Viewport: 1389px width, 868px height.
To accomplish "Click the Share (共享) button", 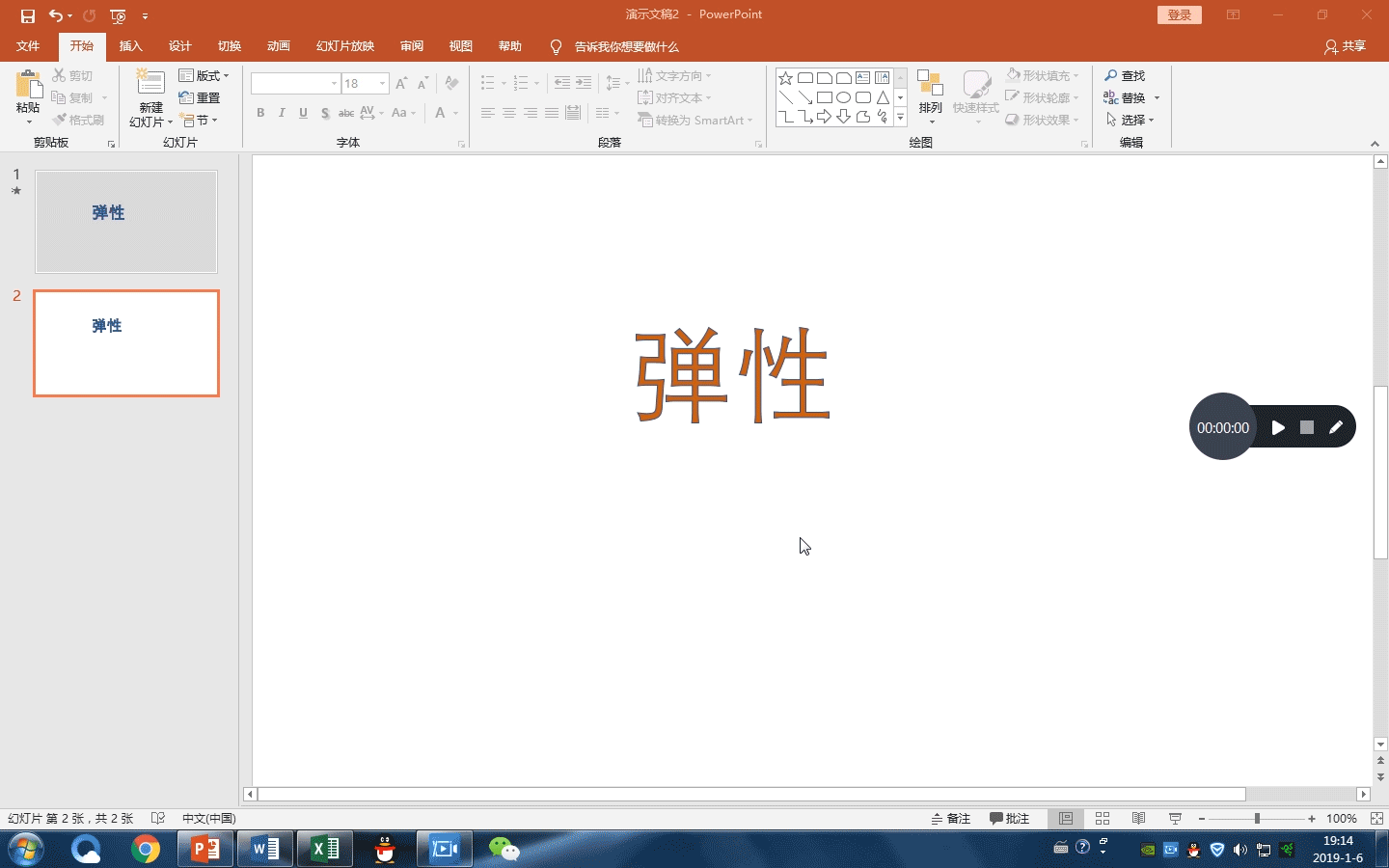I will coord(1346,46).
